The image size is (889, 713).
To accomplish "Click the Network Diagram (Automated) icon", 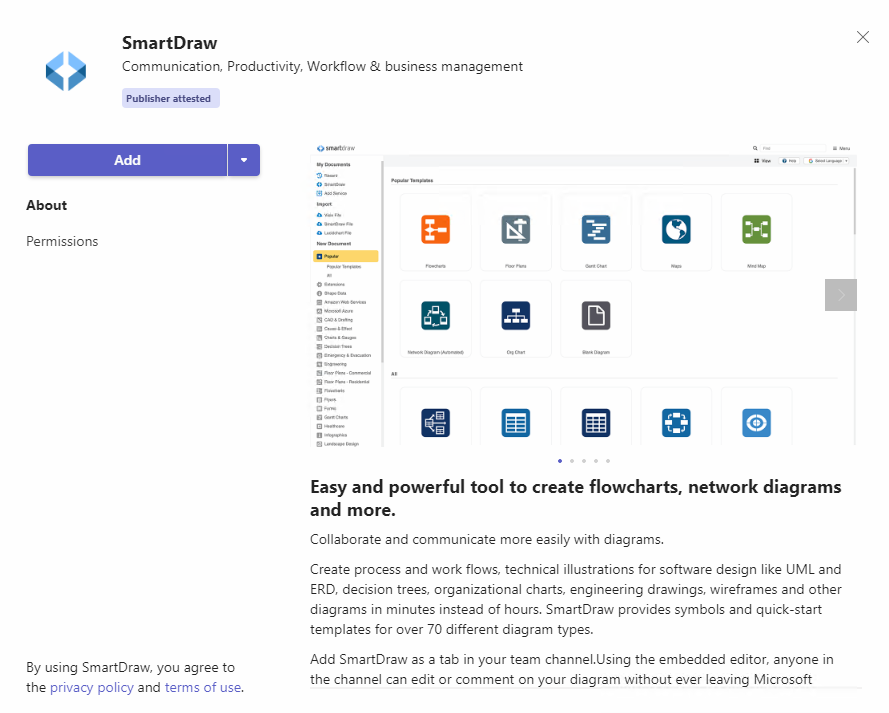I will 436,316.
